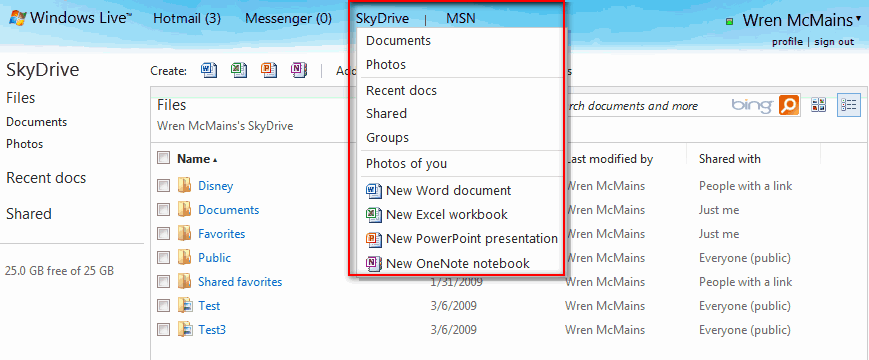The image size is (869, 360).
Task: Click the profile link
Action: tap(787, 42)
